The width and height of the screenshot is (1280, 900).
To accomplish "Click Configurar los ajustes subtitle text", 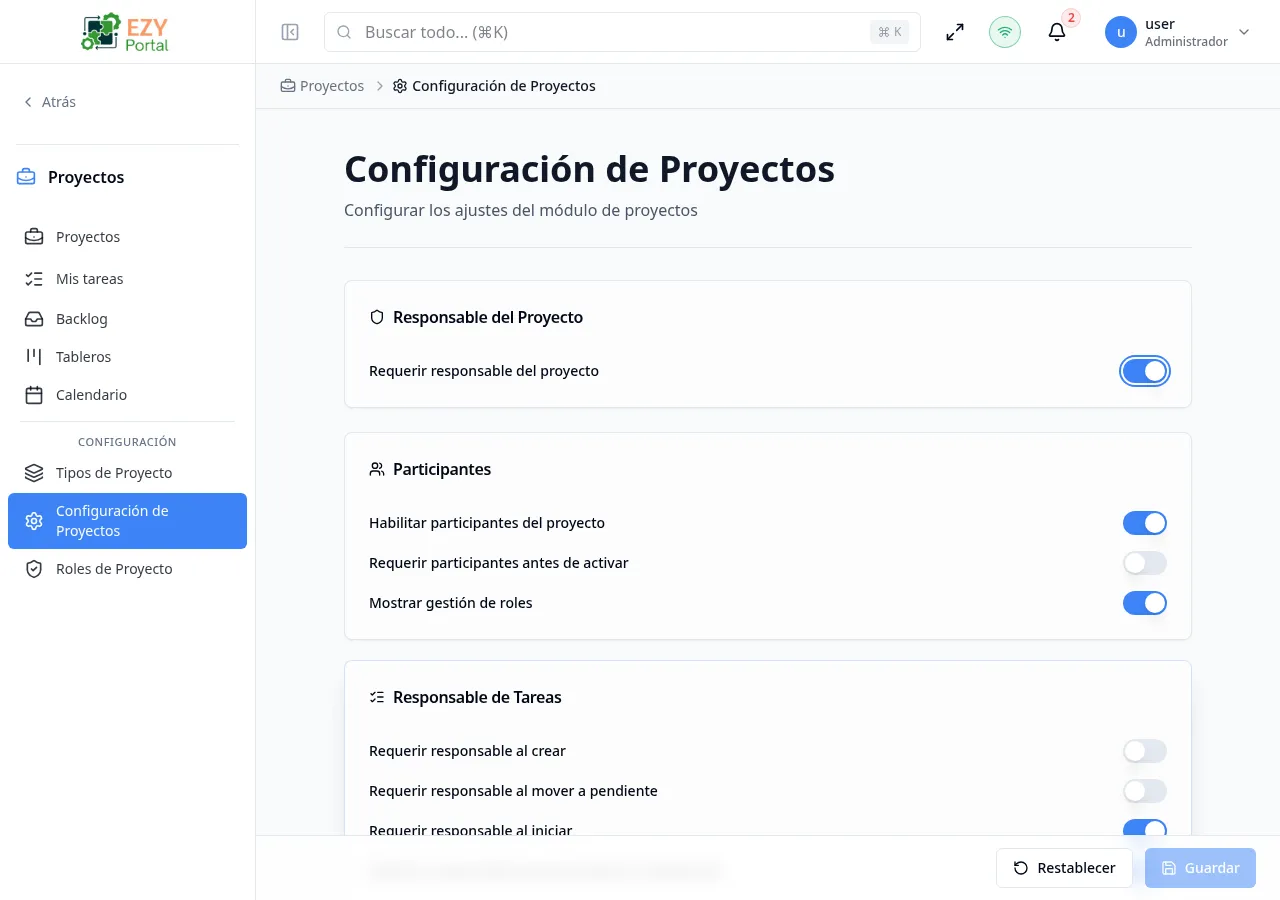I will coord(521,211).
